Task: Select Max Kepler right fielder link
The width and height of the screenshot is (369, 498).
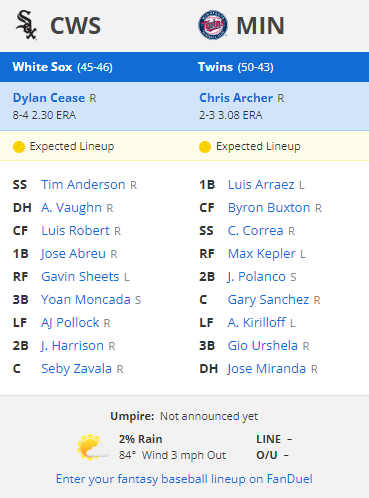Action: point(262,254)
